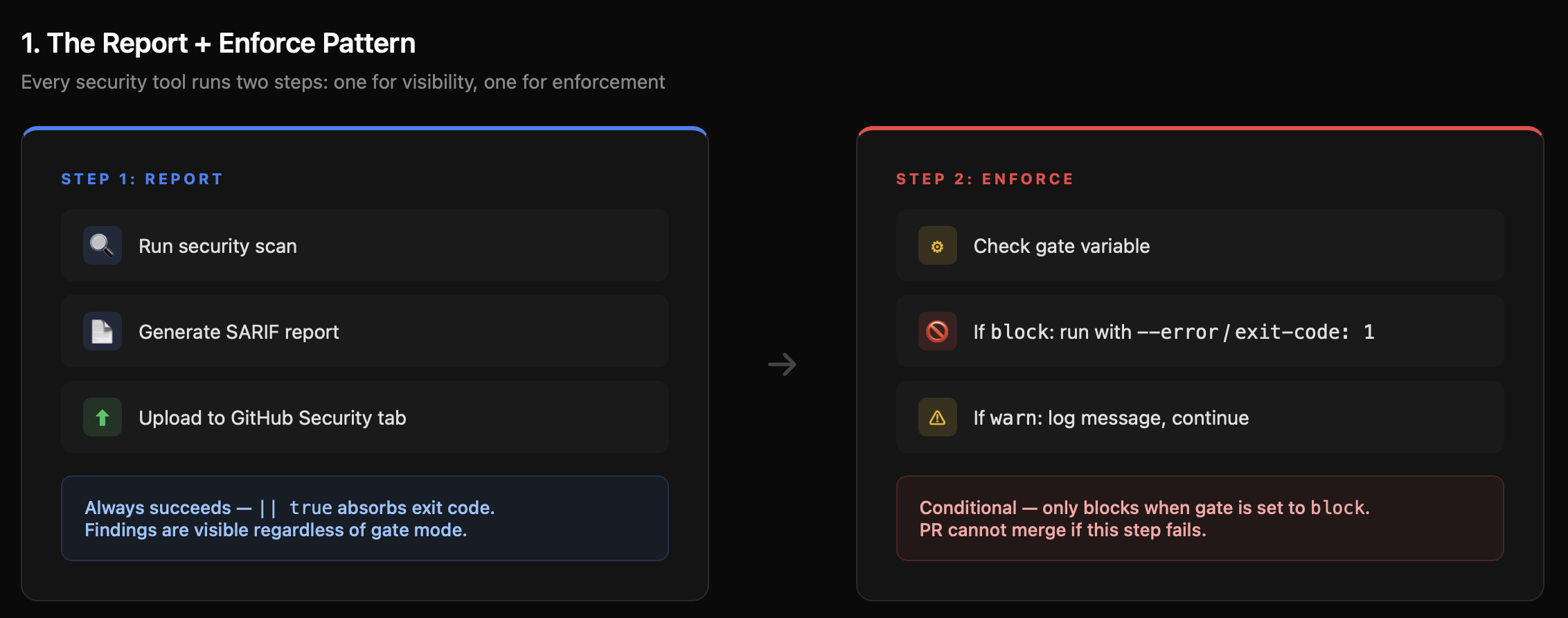Screen dimensions: 1568x618
Task: Click the magnifying glass security scan icon
Action: coord(103,245)
